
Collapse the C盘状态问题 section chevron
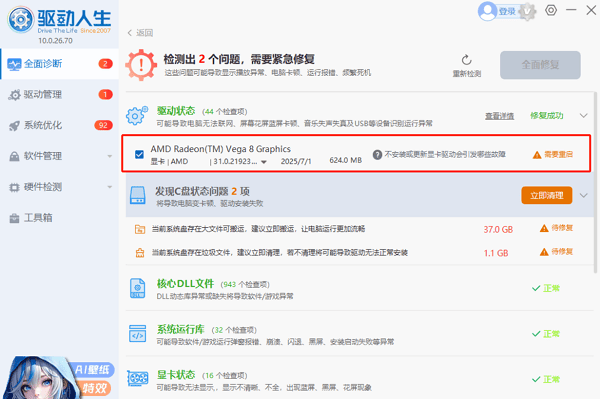(x=584, y=195)
